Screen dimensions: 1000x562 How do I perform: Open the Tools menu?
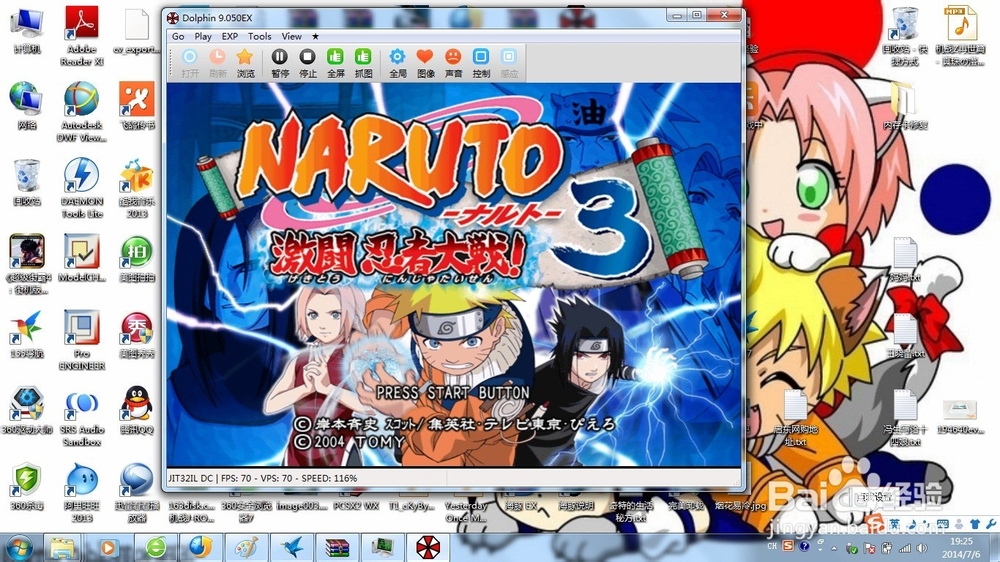coord(260,36)
